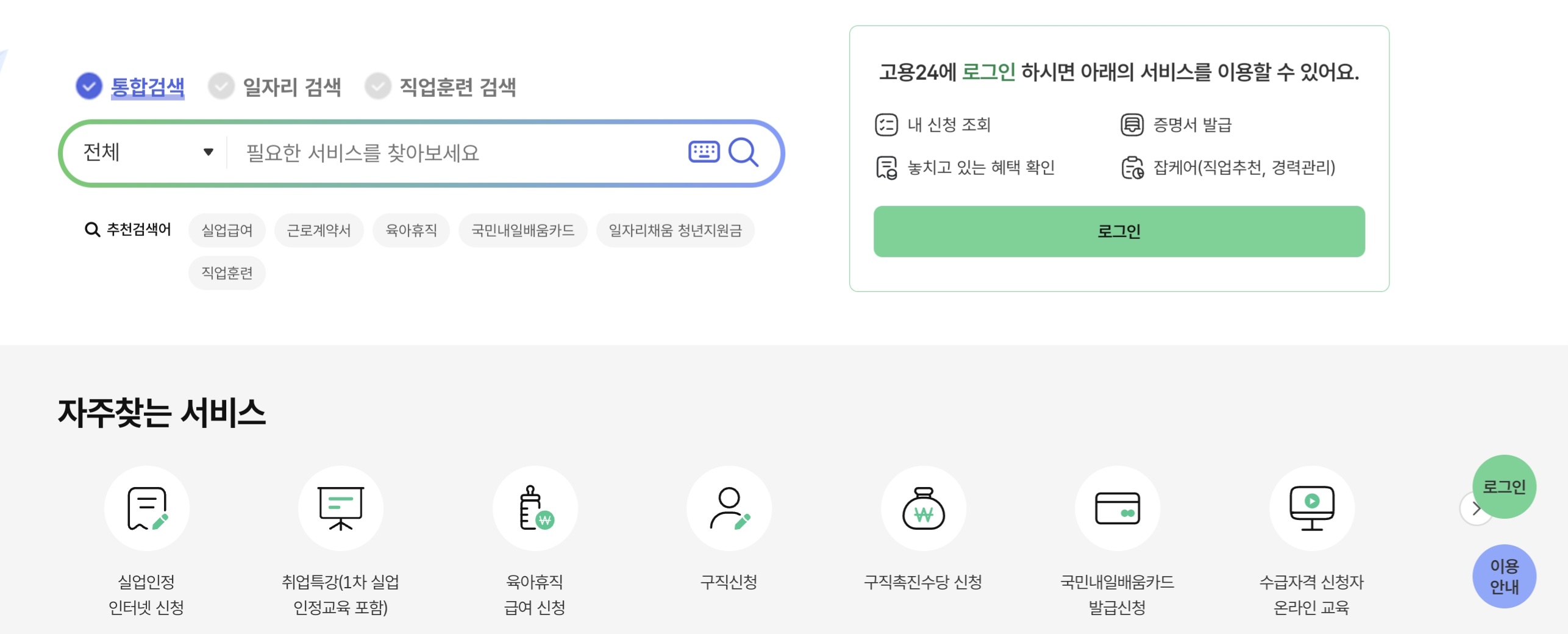
Task: Click the 국민내일배움카드 발급신청 card icon
Action: coord(1117,508)
